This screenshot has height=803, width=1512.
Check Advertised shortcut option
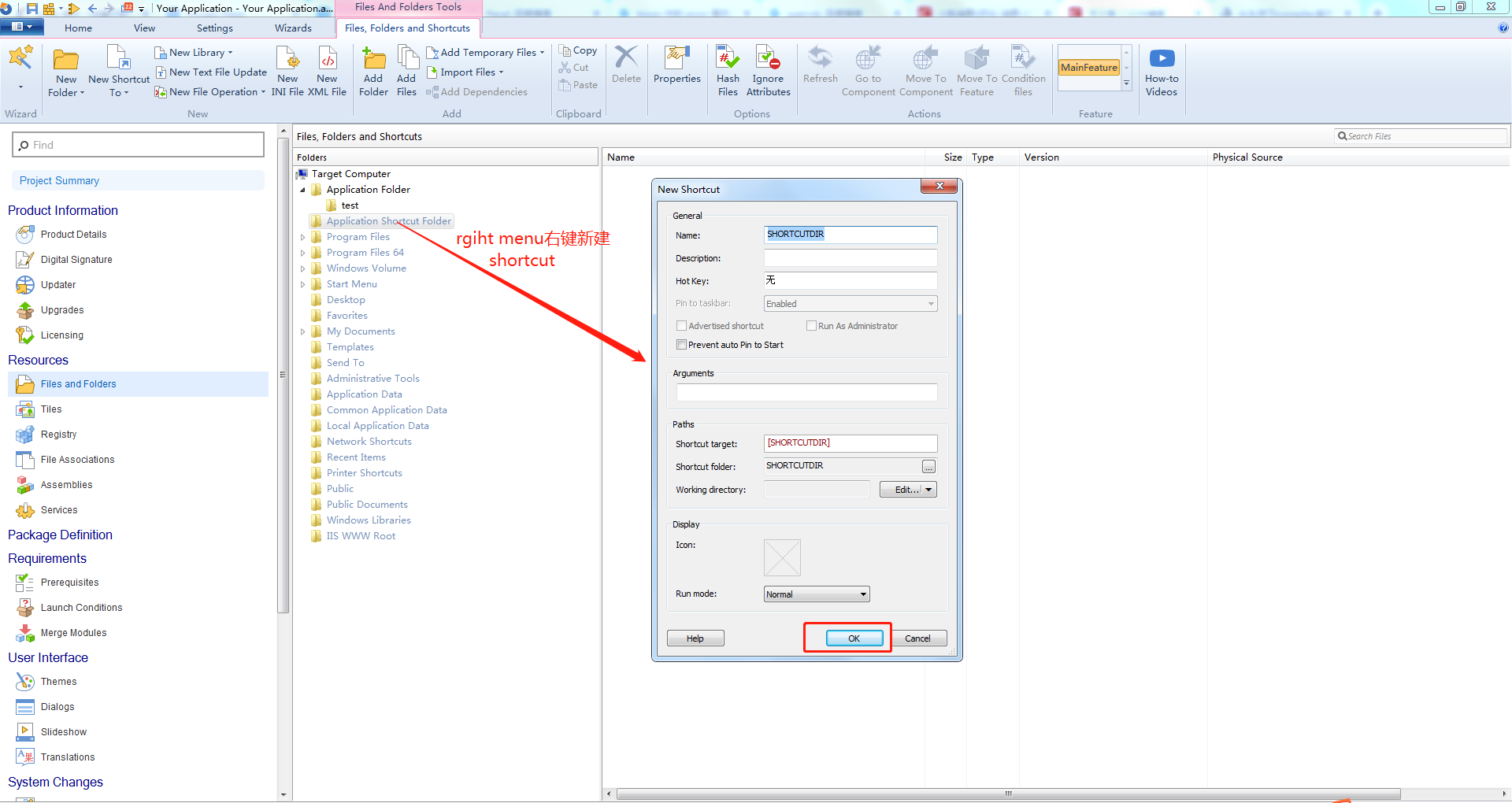coord(681,325)
